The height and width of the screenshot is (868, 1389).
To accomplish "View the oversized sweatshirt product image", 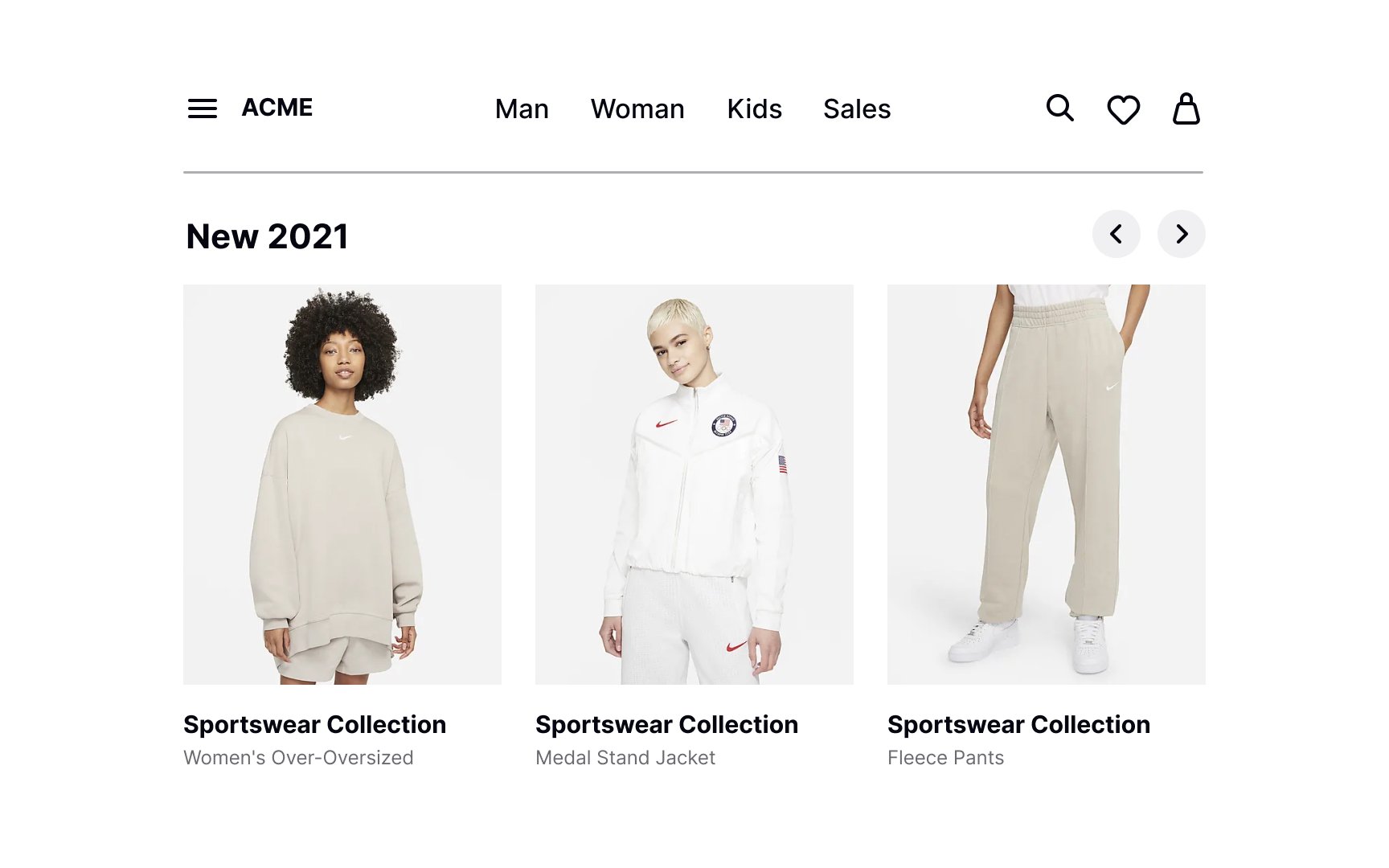I will [342, 484].
